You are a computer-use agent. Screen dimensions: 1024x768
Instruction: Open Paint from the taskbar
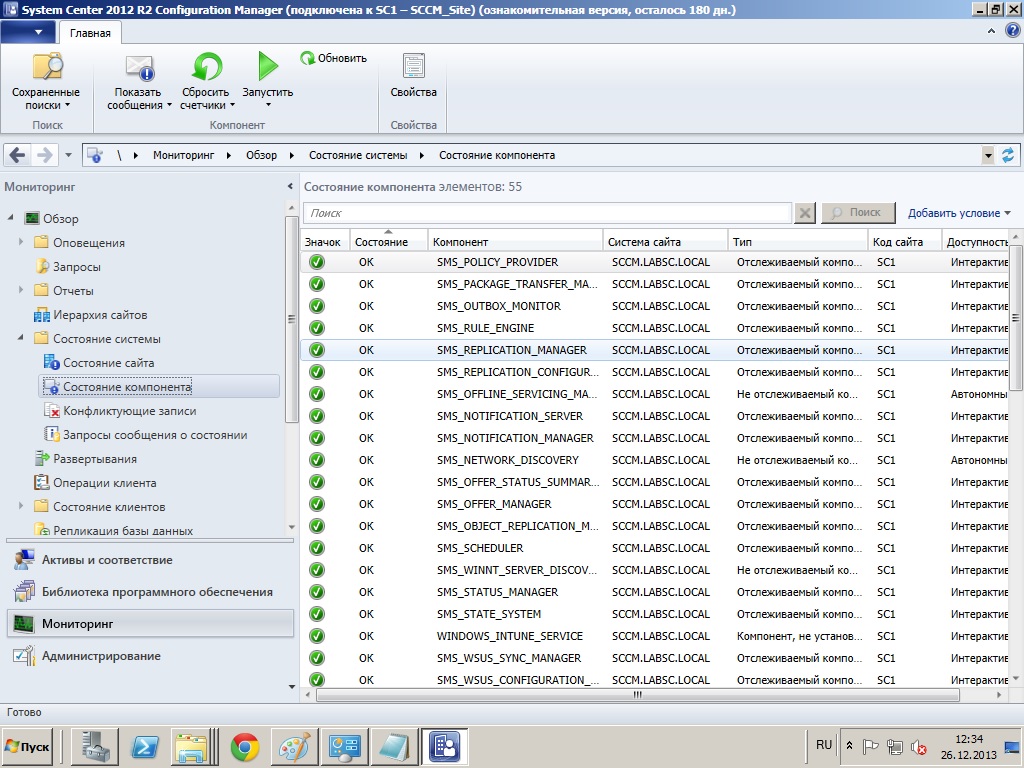(295, 746)
